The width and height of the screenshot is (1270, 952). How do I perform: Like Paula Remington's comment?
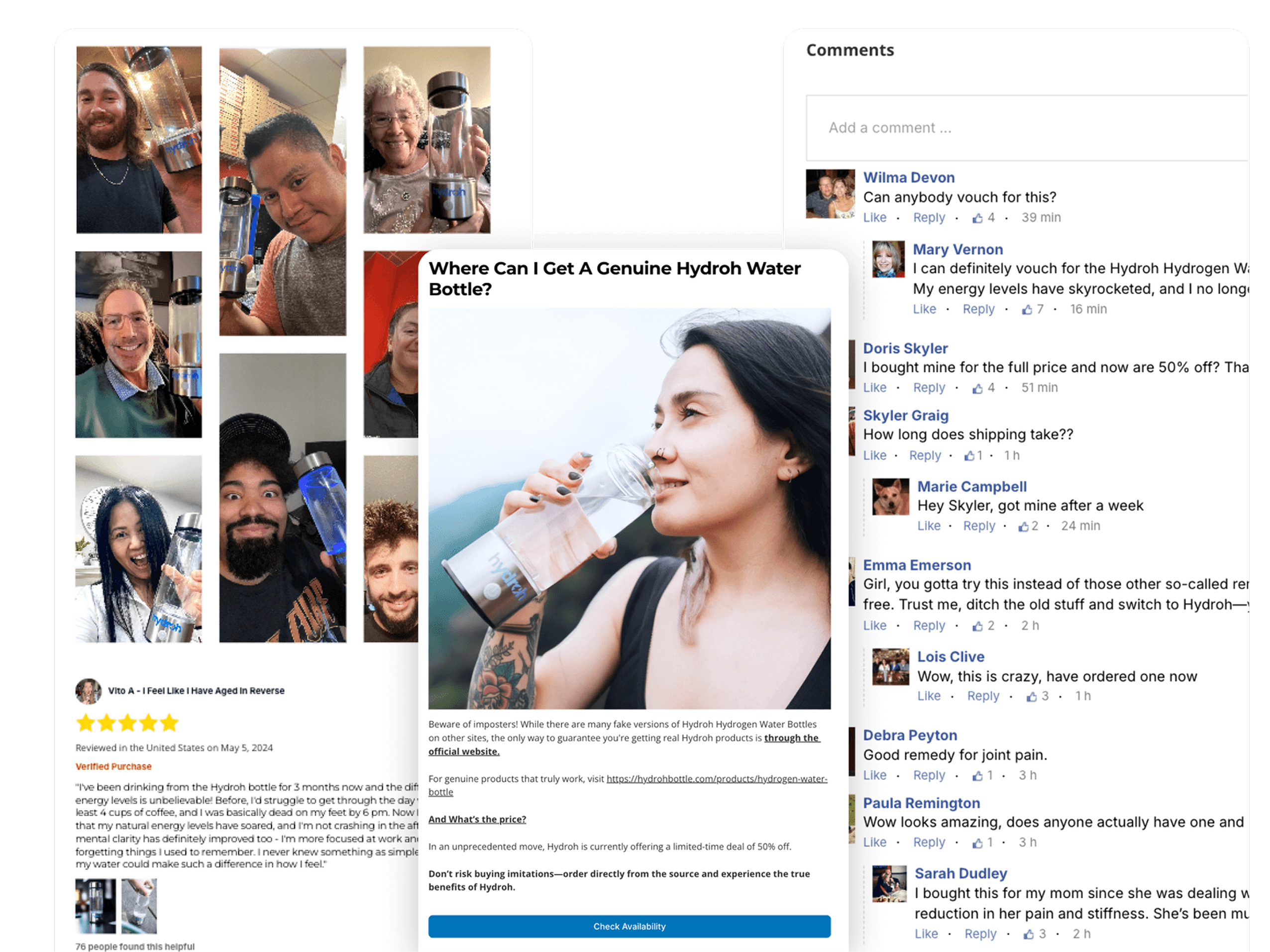874,843
